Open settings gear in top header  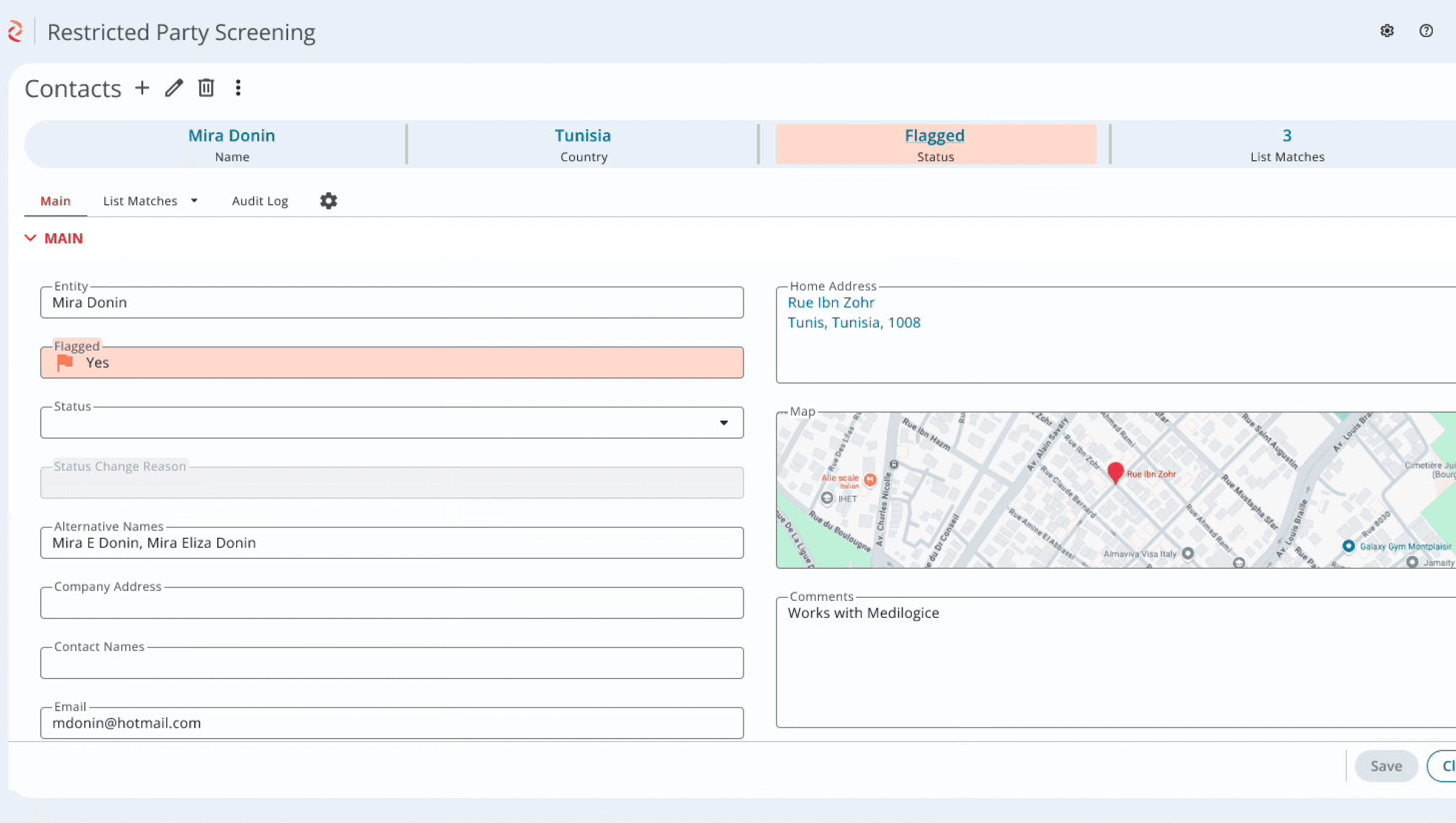pyautogui.click(x=1387, y=31)
